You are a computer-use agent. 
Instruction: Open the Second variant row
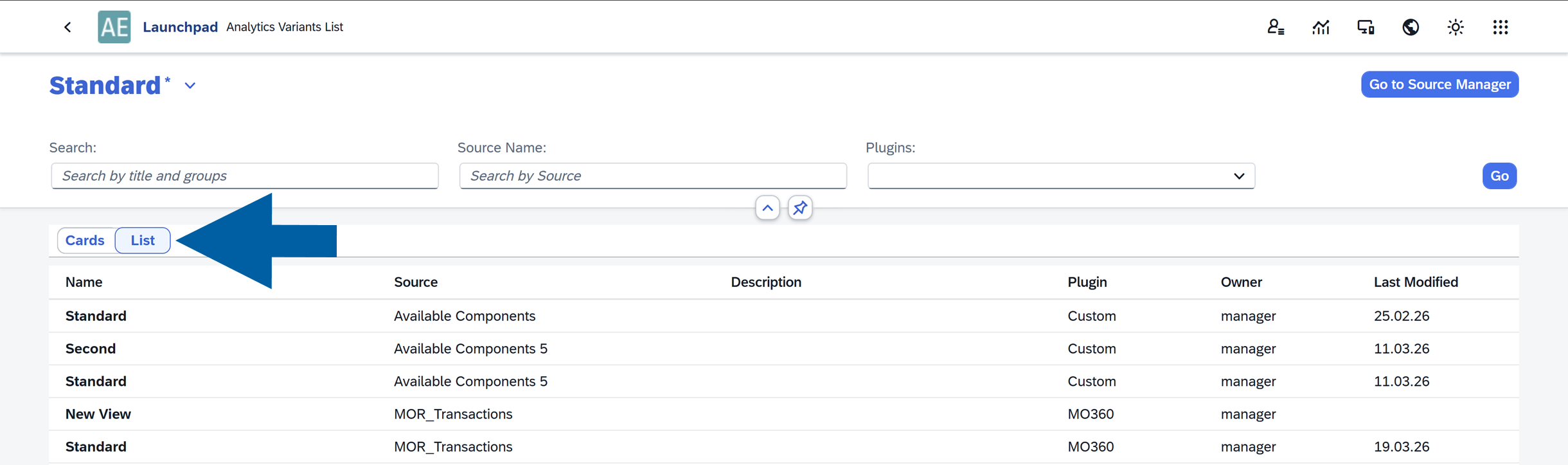pos(784,349)
